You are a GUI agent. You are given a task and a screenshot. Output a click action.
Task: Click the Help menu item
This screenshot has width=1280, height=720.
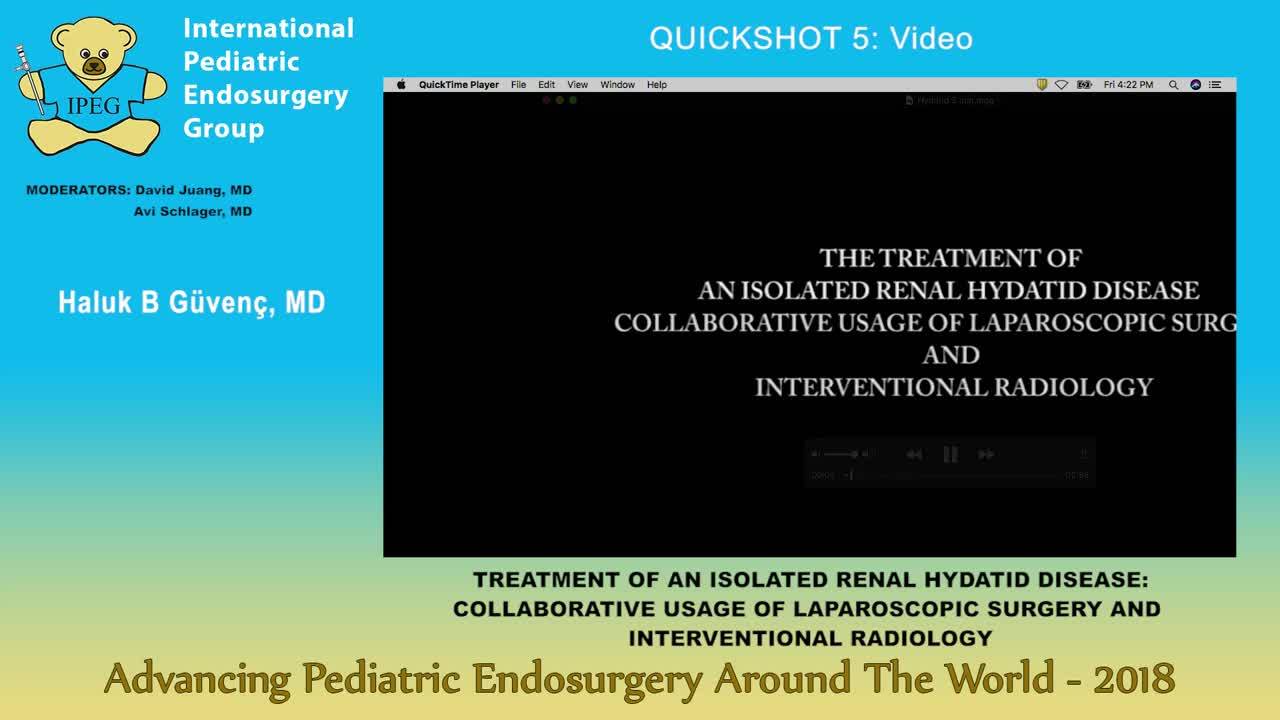(657, 84)
